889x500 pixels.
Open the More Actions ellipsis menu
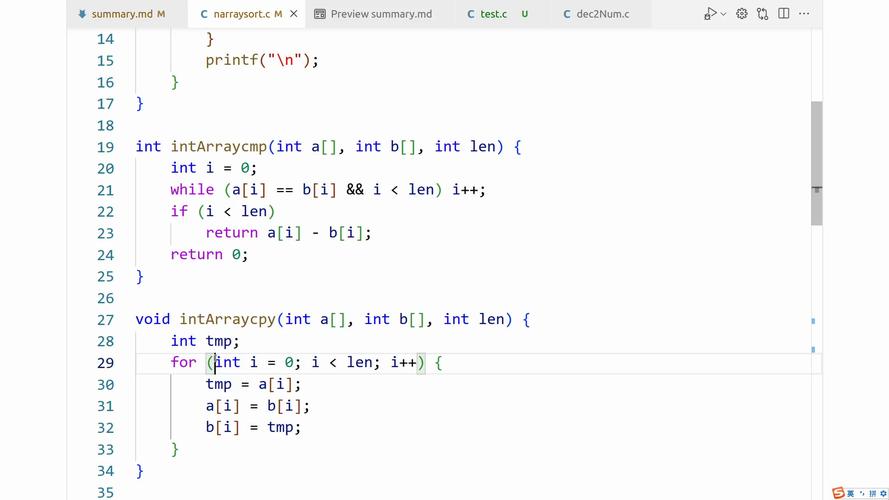coord(804,14)
